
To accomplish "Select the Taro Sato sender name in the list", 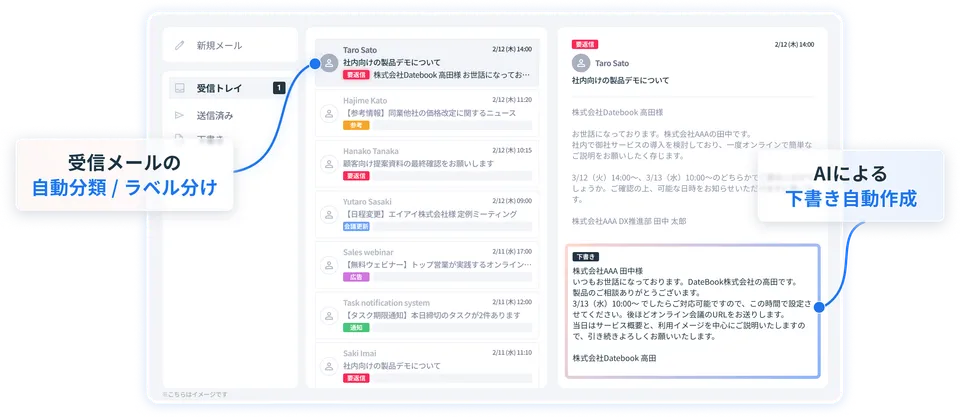I will click(360, 50).
